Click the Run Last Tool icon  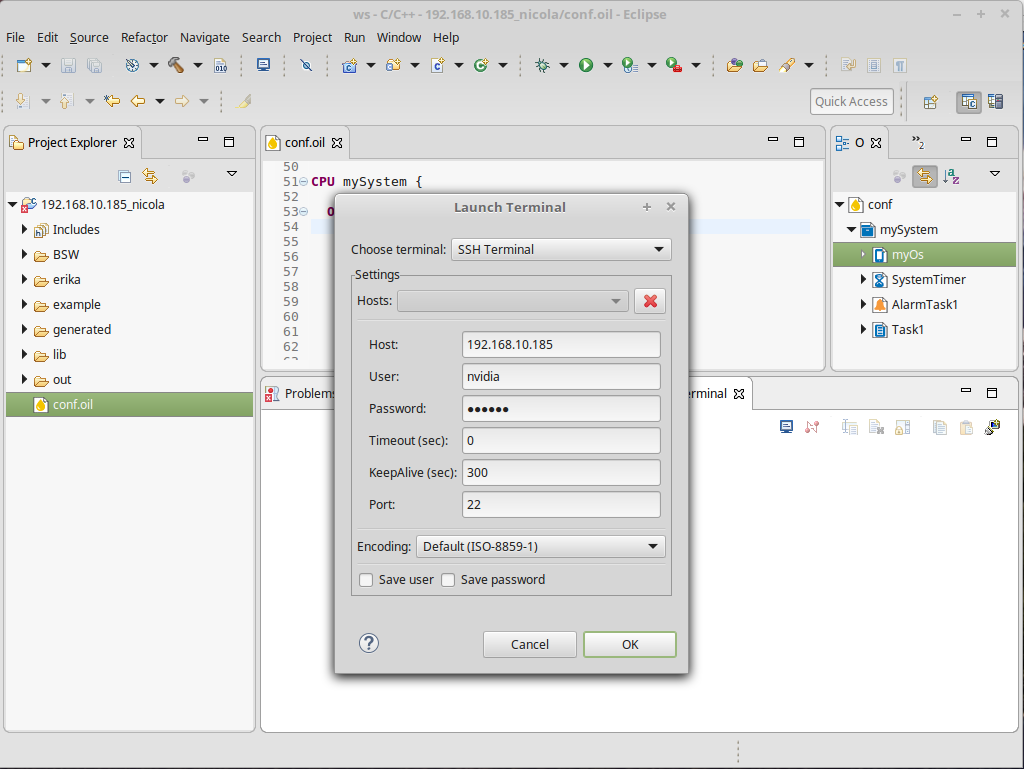[x=674, y=65]
